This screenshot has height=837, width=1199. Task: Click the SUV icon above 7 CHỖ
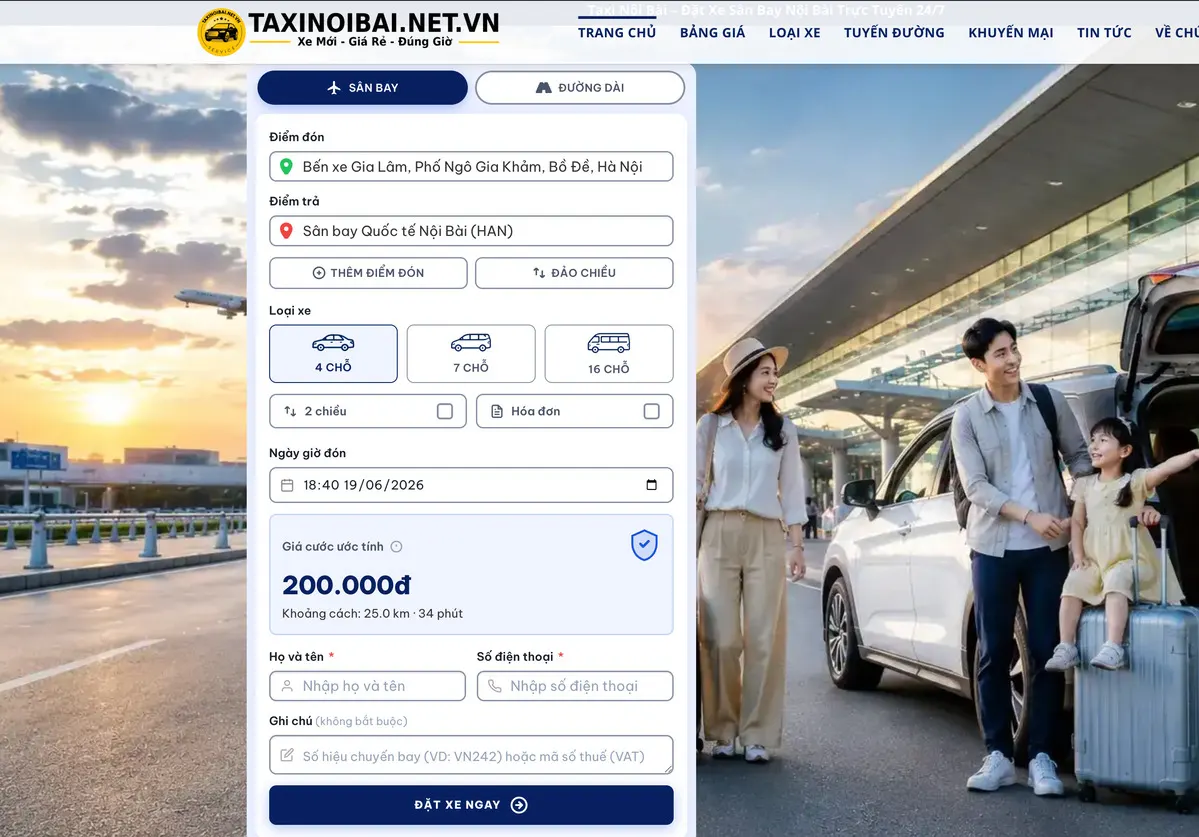pyautogui.click(x=471, y=342)
